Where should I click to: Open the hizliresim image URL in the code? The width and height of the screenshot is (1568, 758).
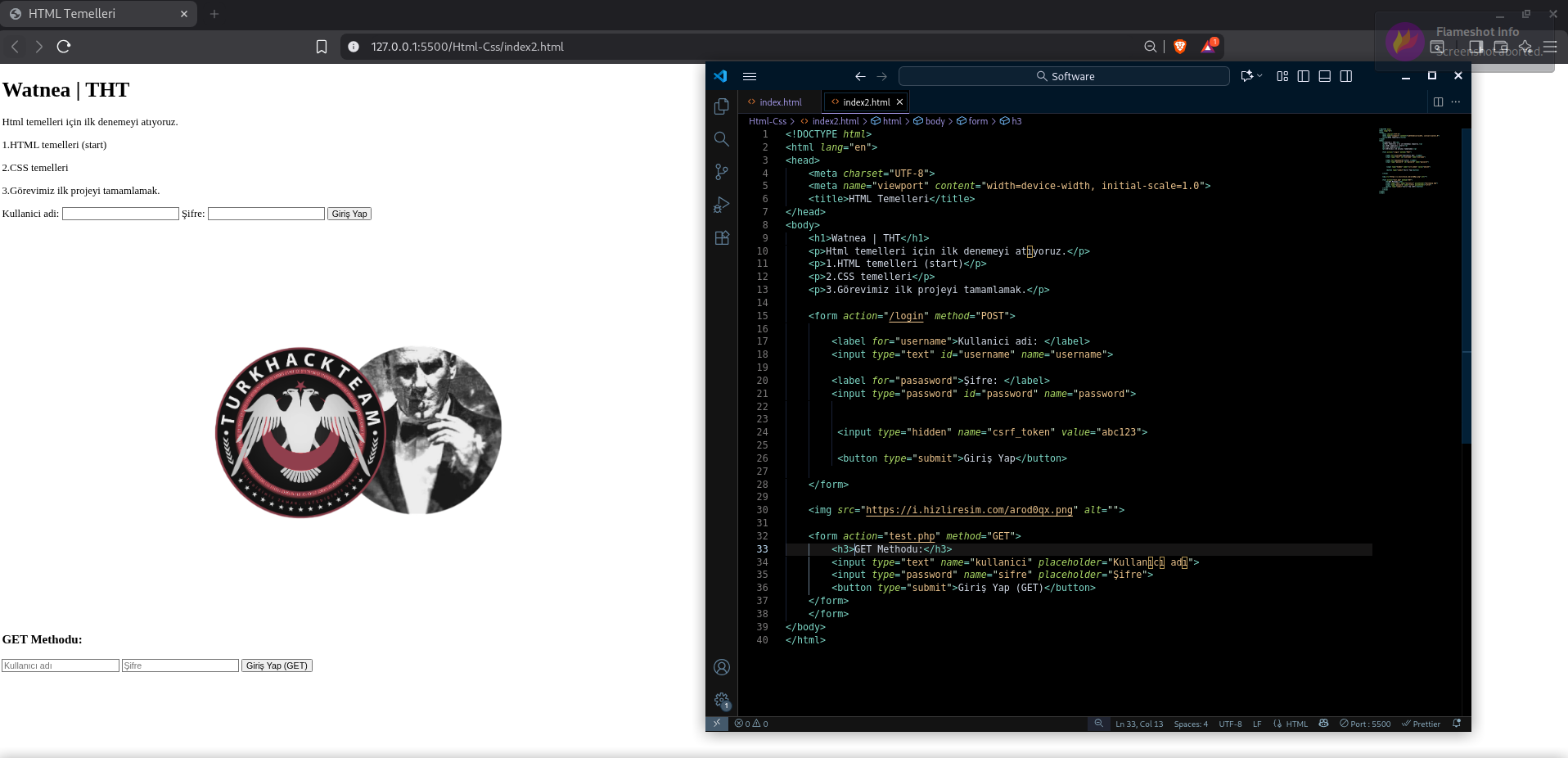tap(969, 510)
